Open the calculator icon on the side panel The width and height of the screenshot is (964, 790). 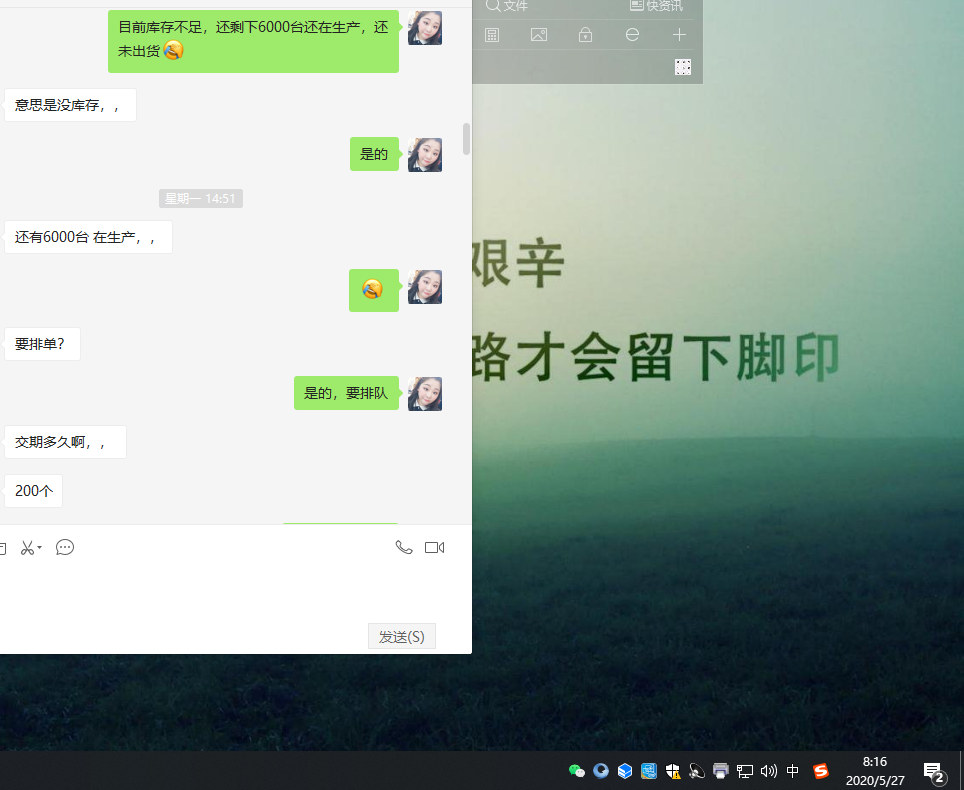pyautogui.click(x=491, y=34)
